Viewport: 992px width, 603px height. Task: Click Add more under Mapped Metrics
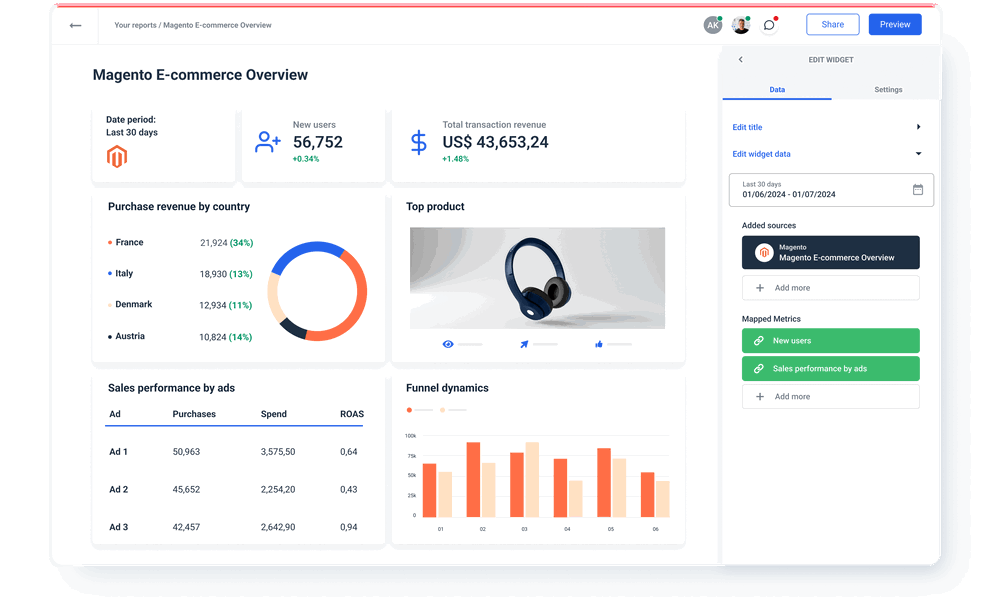pyautogui.click(x=830, y=396)
